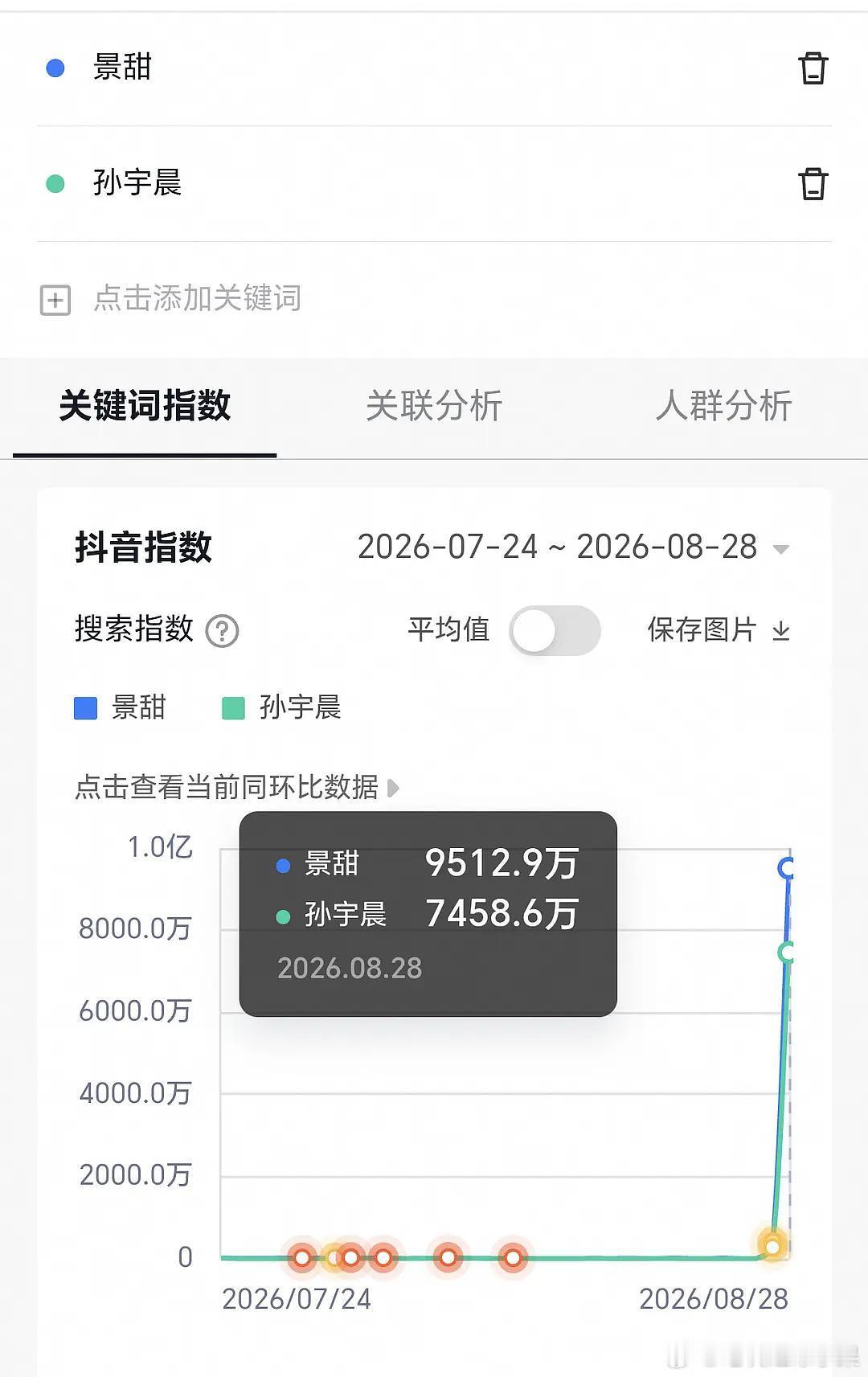This screenshot has width=868, height=1377.
Task: Toggle 孙宇晨 green legend swatch
Action: click(233, 708)
